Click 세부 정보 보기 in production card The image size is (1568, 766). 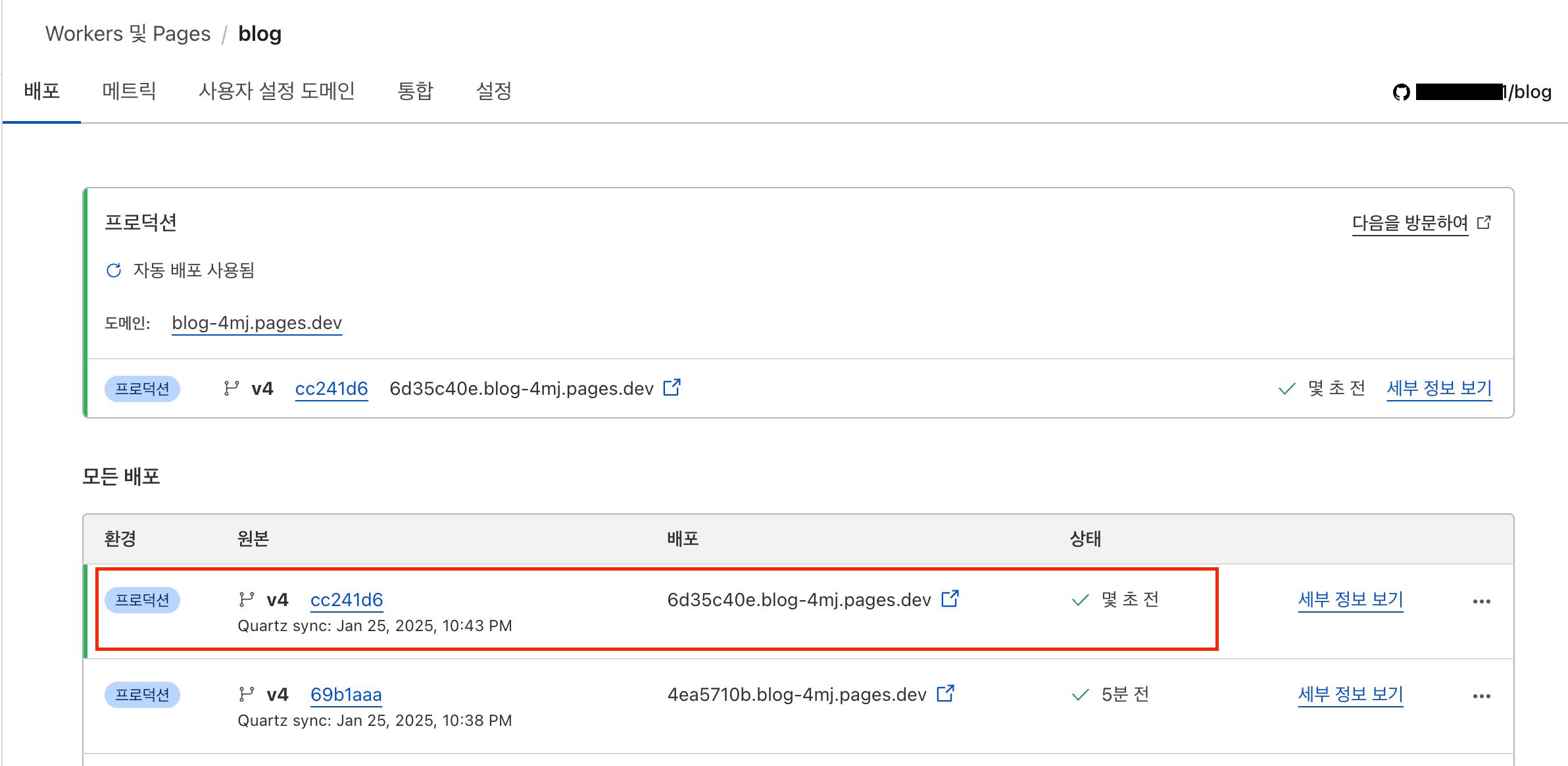(x=1438, y=388)
